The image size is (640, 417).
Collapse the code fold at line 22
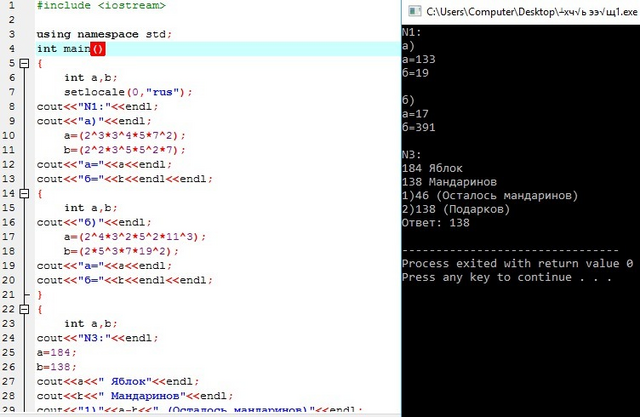[x=24, y=309]
